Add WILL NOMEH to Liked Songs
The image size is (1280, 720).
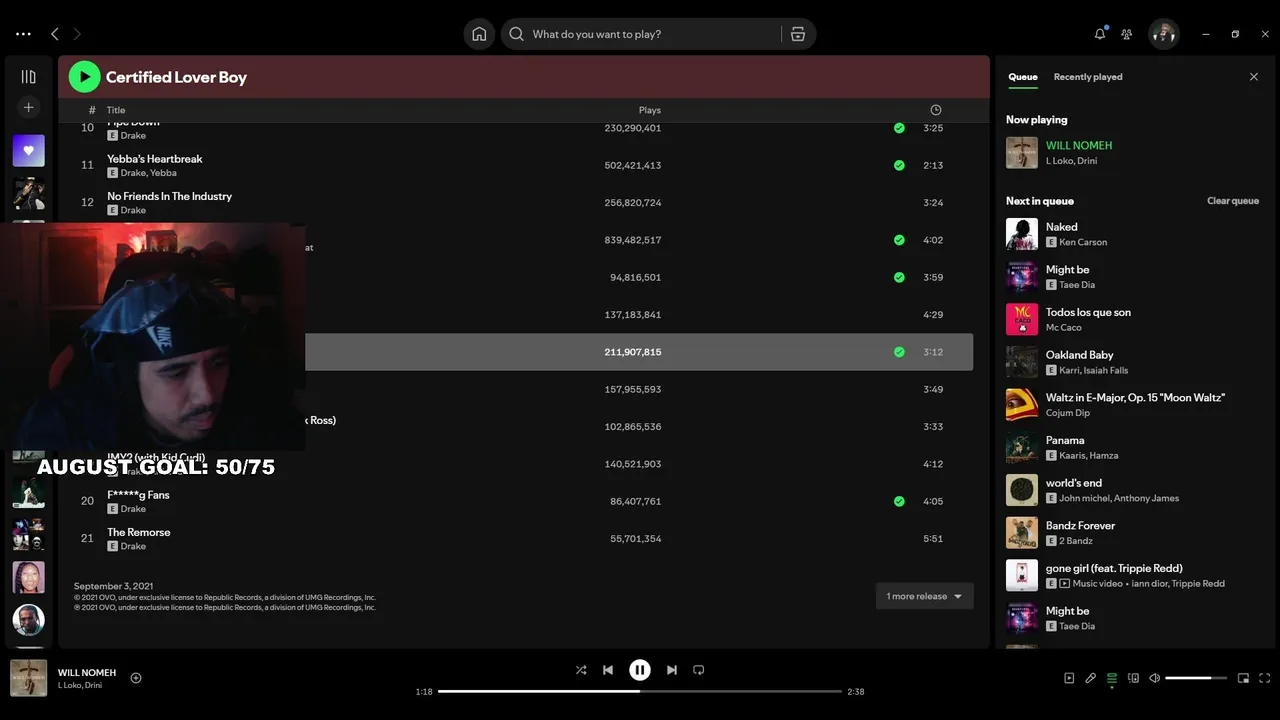(x=136, y=678)
